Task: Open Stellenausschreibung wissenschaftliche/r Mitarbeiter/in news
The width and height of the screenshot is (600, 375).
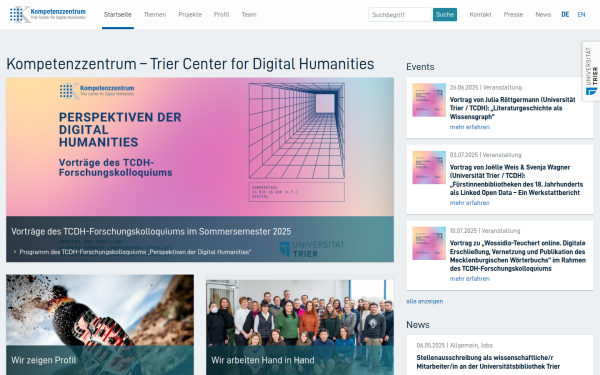Action: [x=488, y=362]
